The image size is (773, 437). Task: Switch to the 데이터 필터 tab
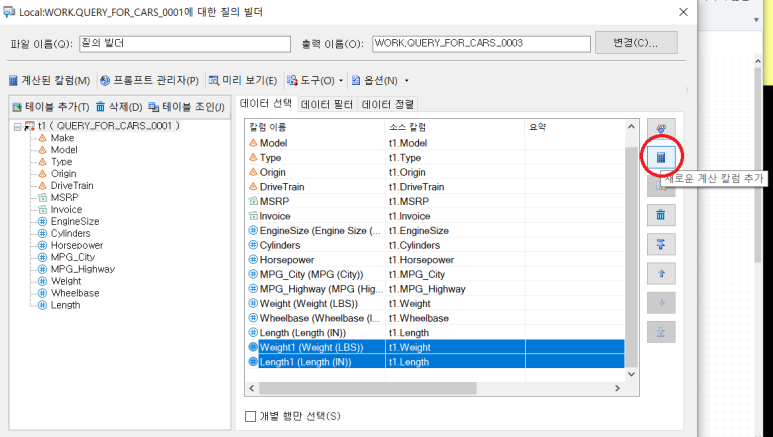point(327,105)
